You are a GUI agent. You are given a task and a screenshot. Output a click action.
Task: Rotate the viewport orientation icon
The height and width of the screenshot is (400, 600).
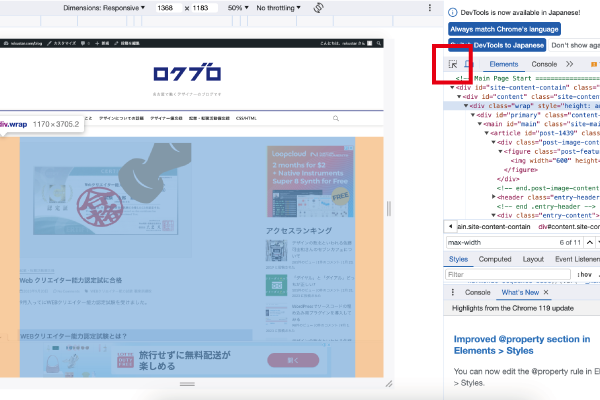tap(318, 8)
